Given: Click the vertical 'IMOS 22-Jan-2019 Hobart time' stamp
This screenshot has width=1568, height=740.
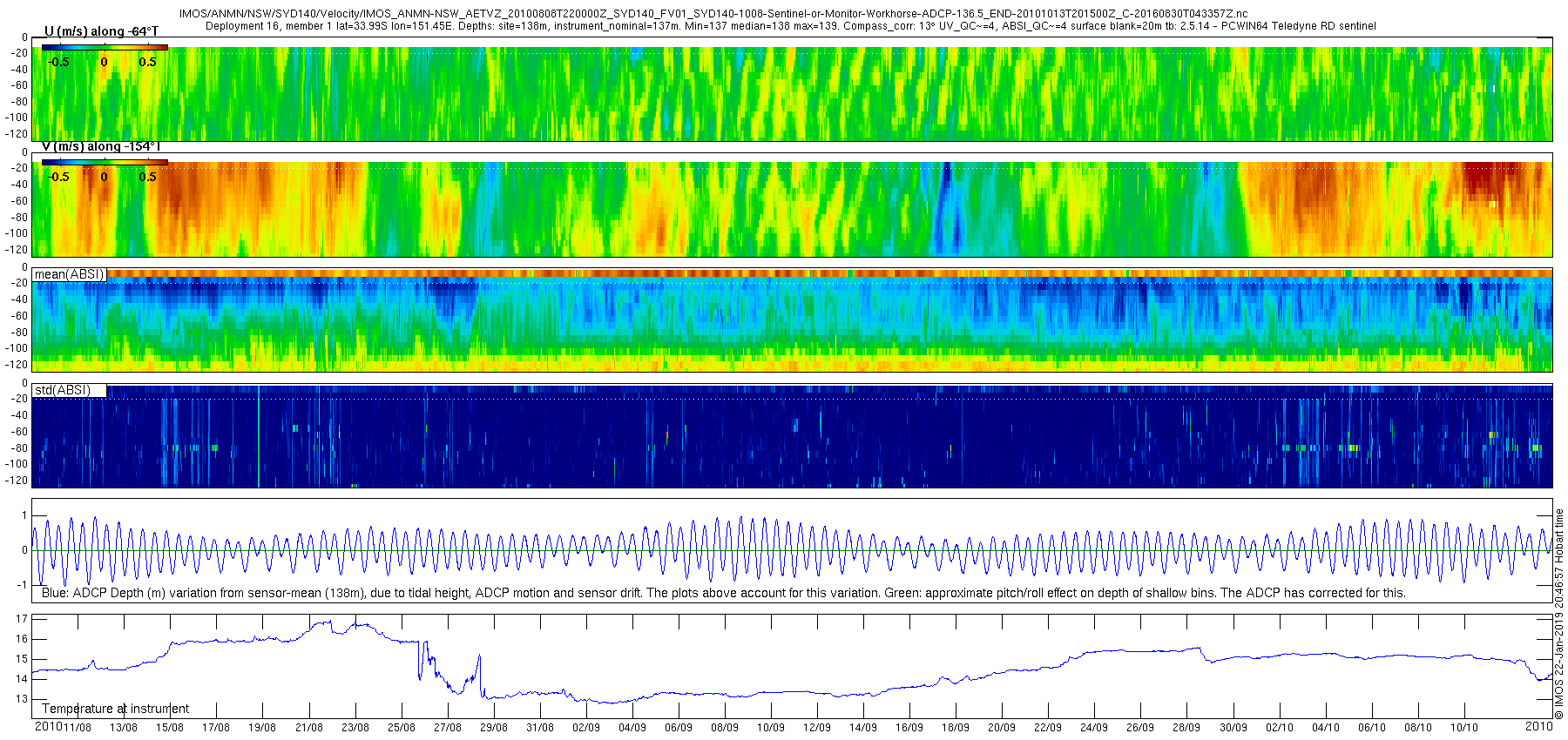Looking at the screenshot, I should (x=1559, y=614).
